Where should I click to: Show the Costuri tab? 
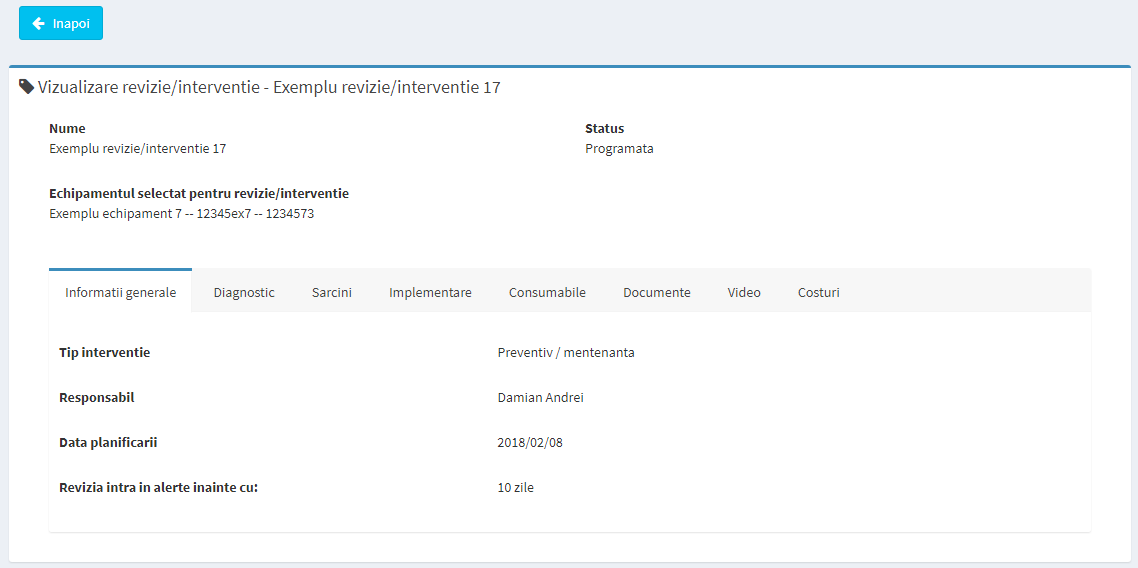click(x=819, y=292)
